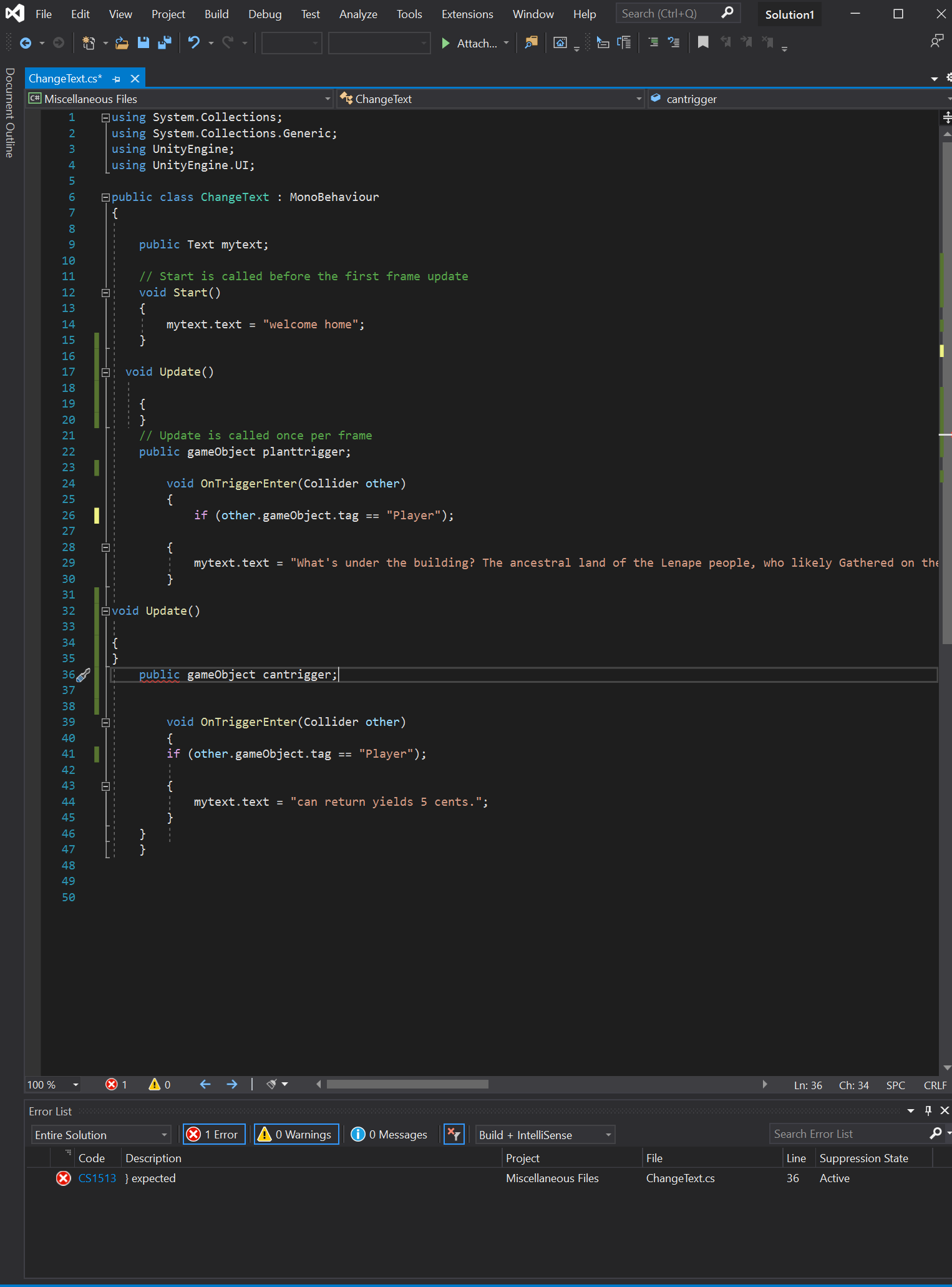Collapse the Start method at line 12

coord(105,293)
